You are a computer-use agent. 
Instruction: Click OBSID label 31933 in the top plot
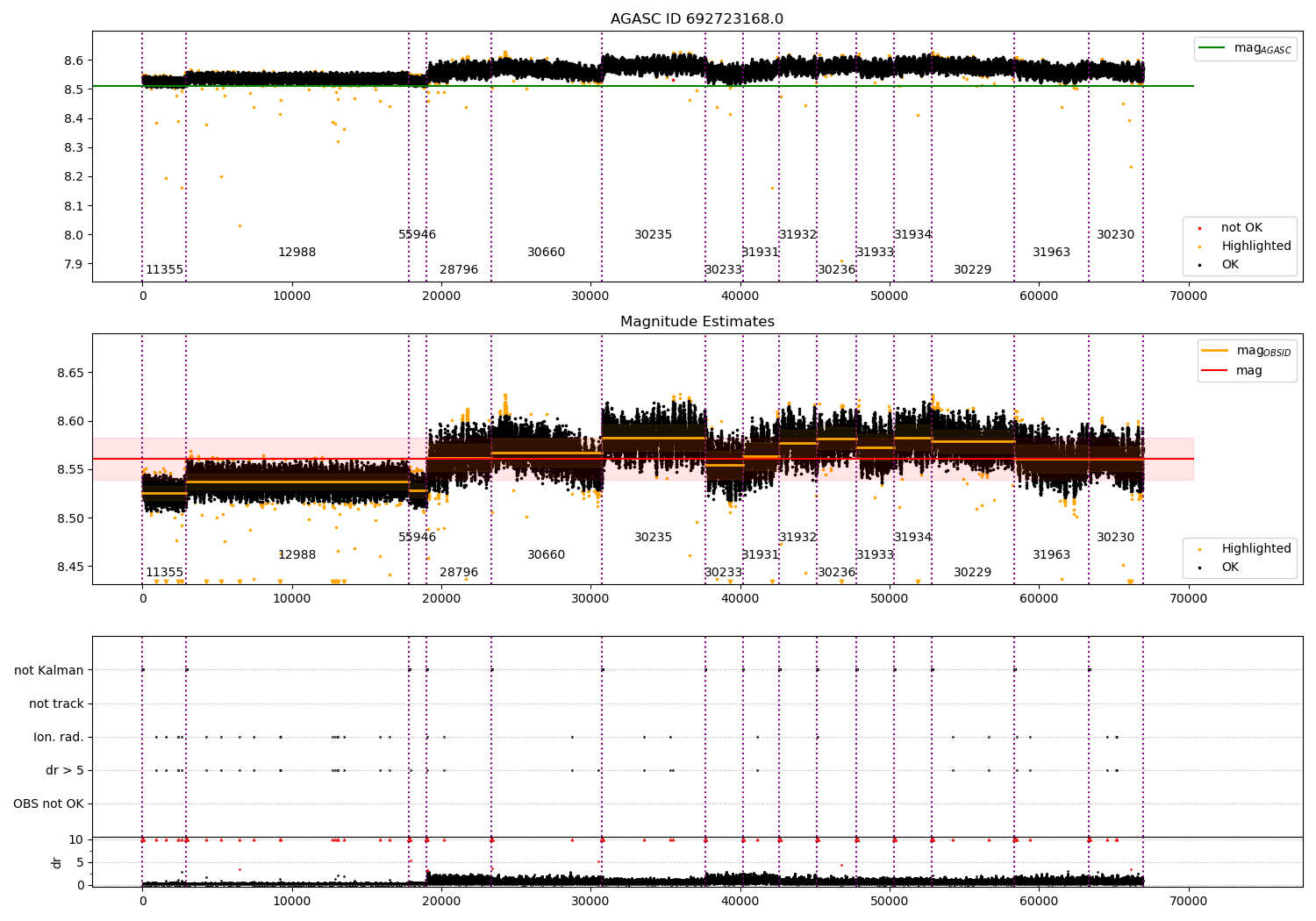click(876, 253)
